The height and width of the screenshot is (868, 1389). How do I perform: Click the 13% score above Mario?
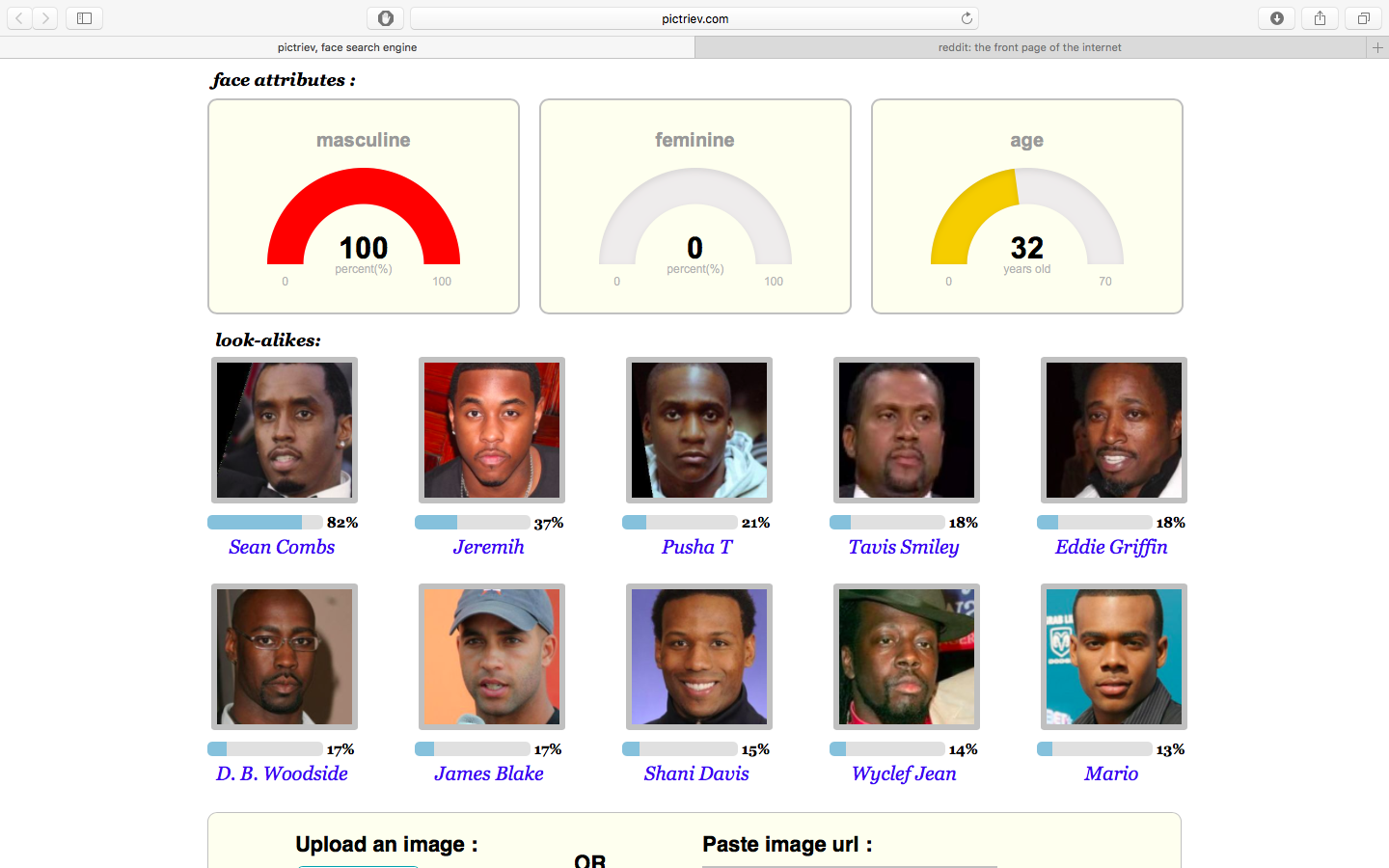[x=1170, y=749]
